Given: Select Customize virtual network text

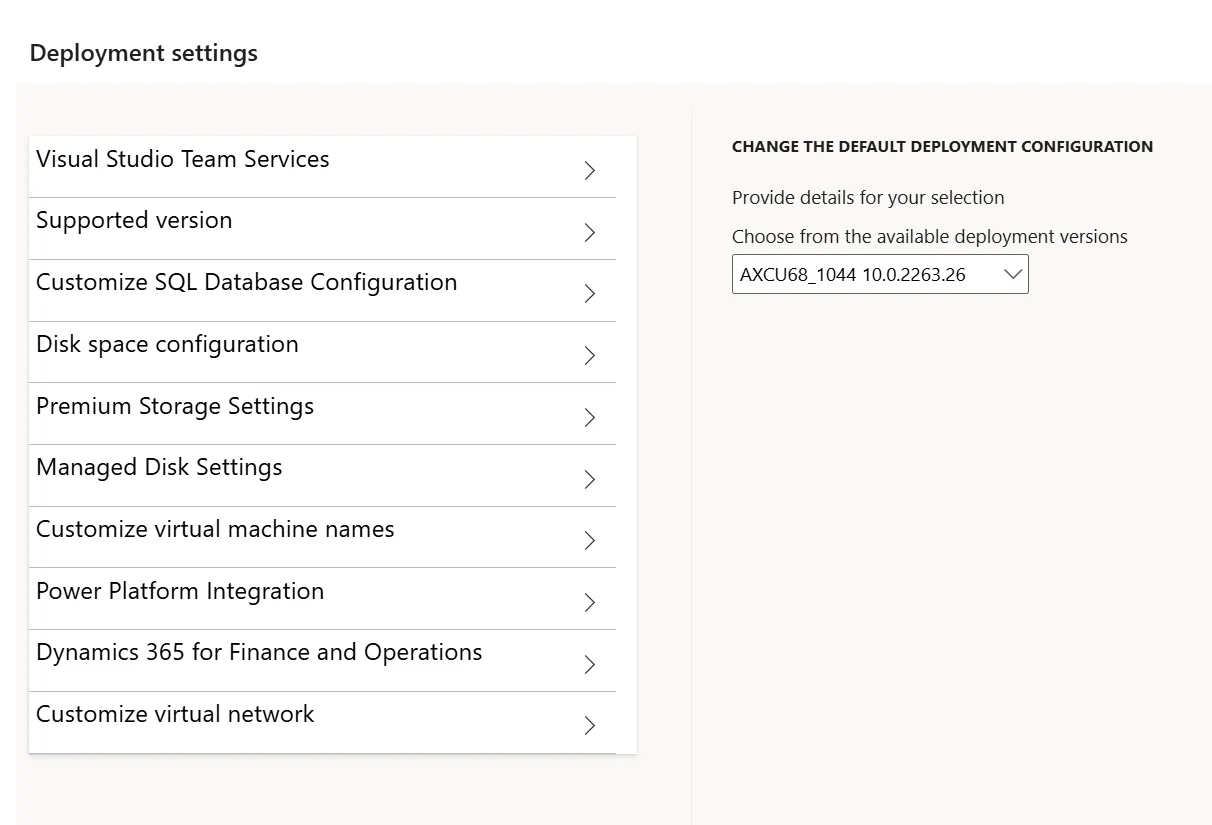Looking at the screenshot, I should pyautogui.click(x=175, y=714).
